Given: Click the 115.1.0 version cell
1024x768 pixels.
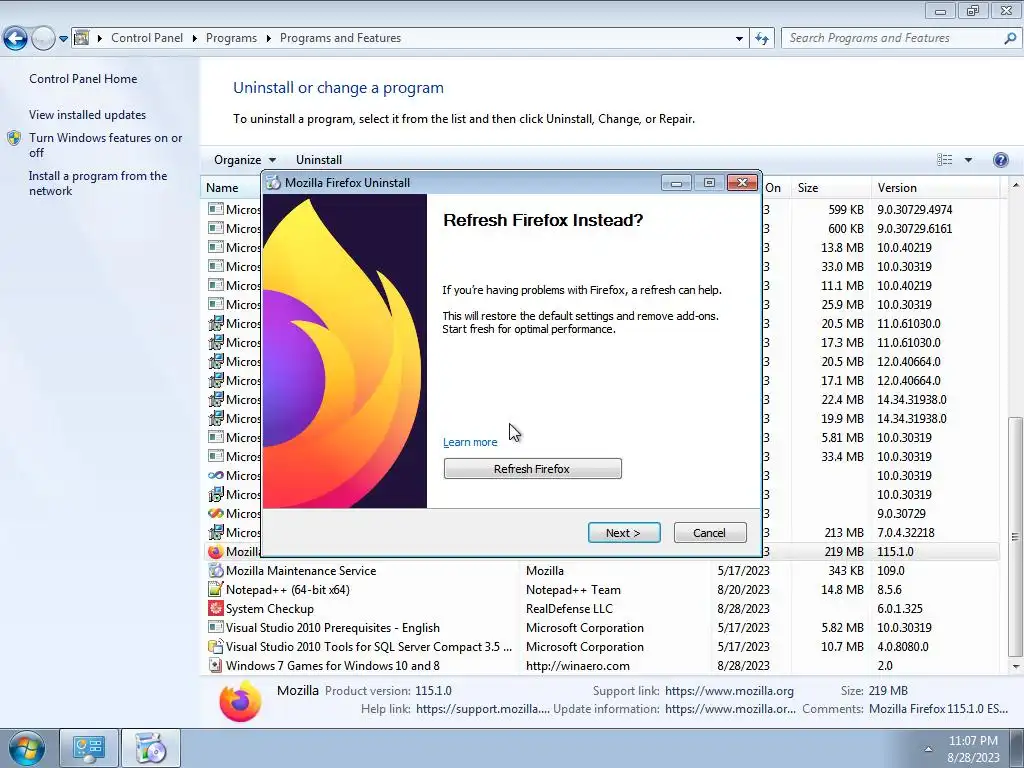Looking at the screenshot, I should (895, 551).
